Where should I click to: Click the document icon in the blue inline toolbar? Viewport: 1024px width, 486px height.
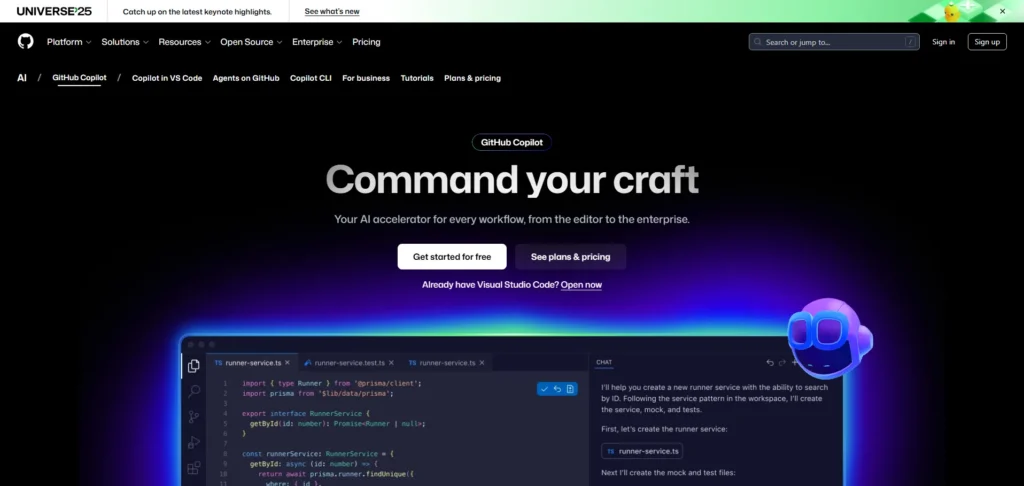pos(570,389)
